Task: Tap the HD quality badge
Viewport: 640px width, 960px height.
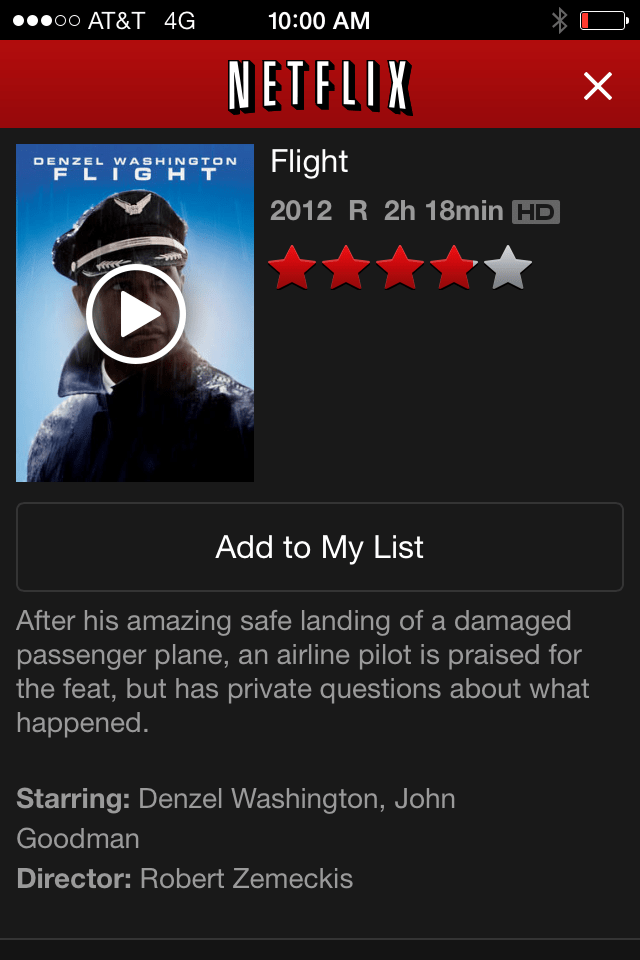Action: click(x=536, y=212)
